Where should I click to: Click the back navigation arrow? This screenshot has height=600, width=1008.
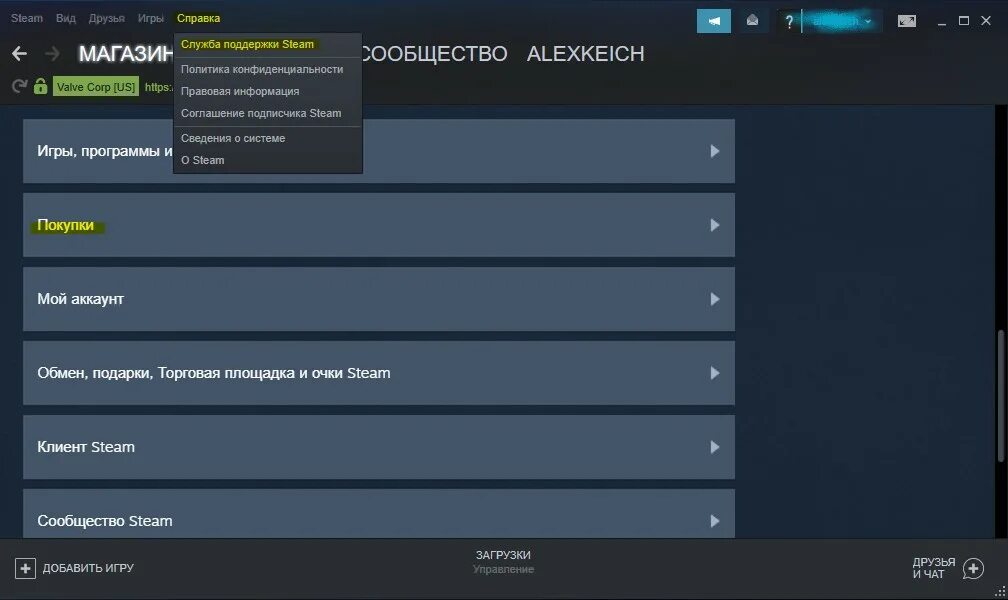click(19, 53)
